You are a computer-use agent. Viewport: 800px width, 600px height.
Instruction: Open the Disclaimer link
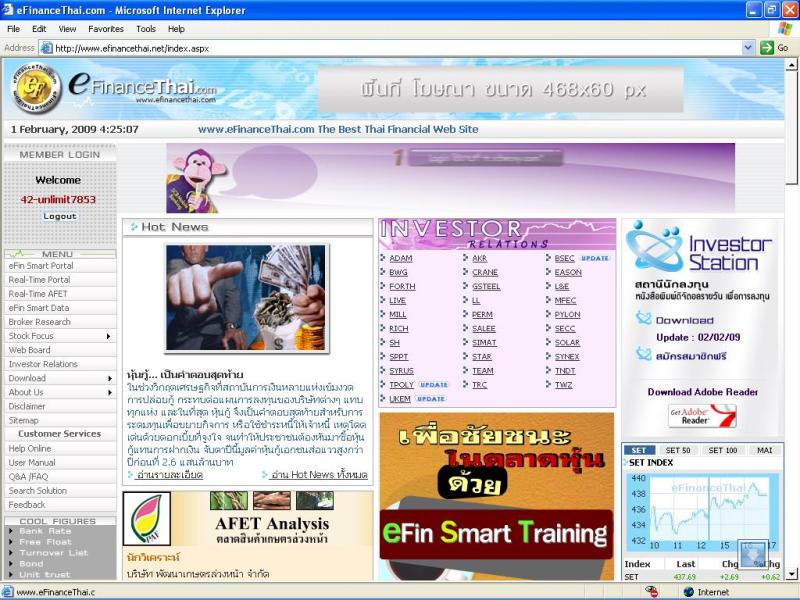click(x=27, y=406)
